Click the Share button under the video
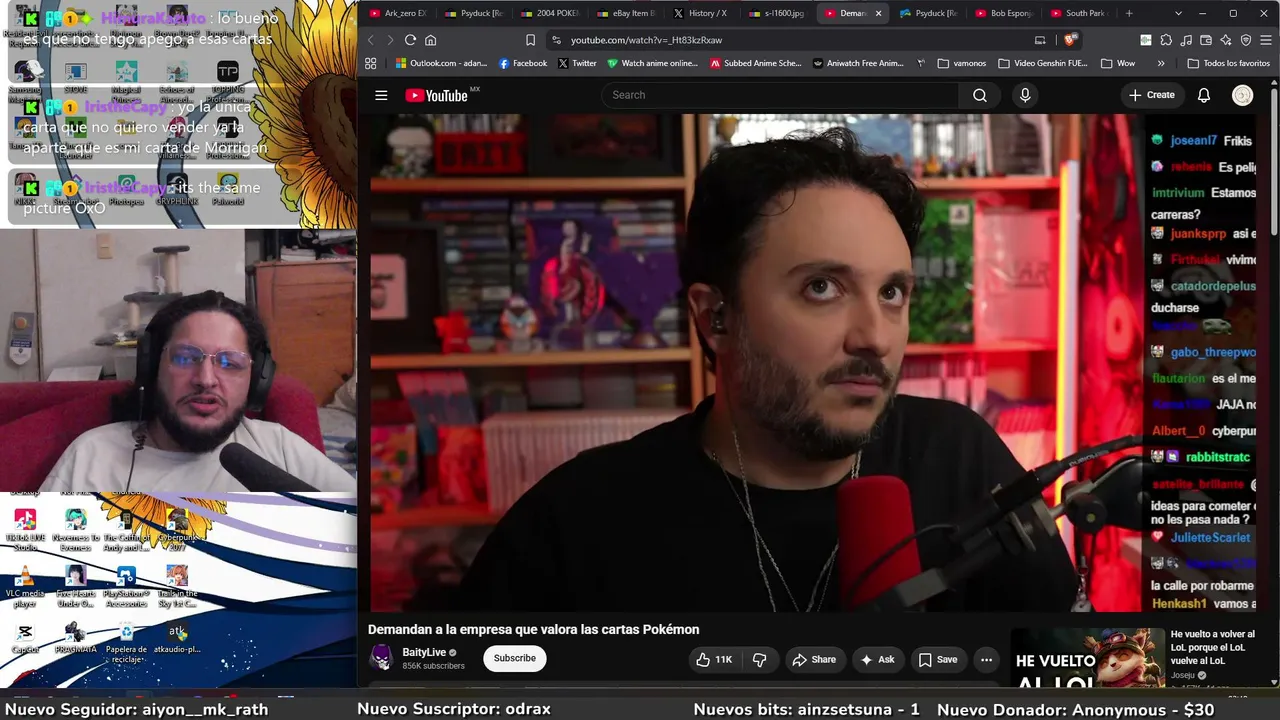The width and height of the screenshot is (1280, 720). pos(814,659)
